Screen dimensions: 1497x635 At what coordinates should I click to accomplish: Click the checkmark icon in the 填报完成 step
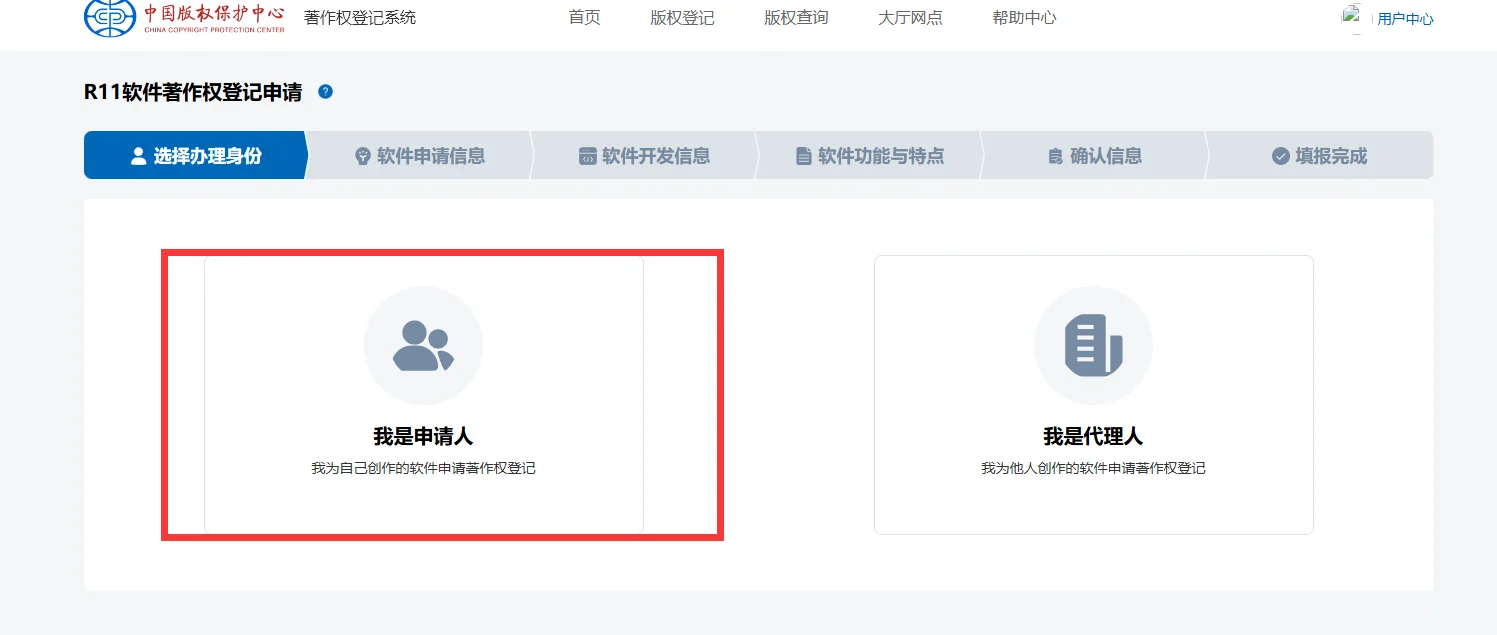pyautogui.click(x=1281, y=155)
